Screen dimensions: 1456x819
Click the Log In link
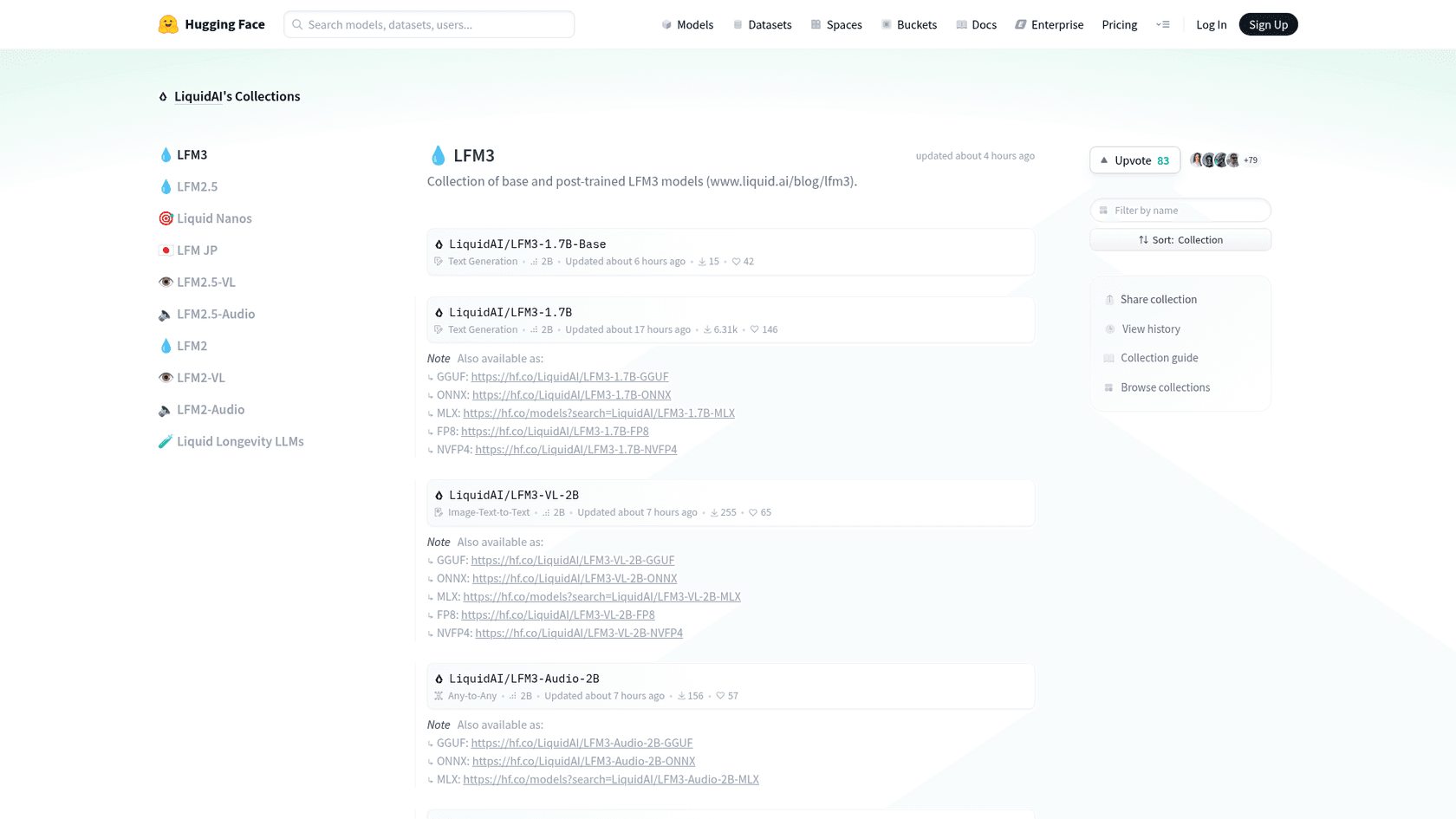click(1212, 24)
